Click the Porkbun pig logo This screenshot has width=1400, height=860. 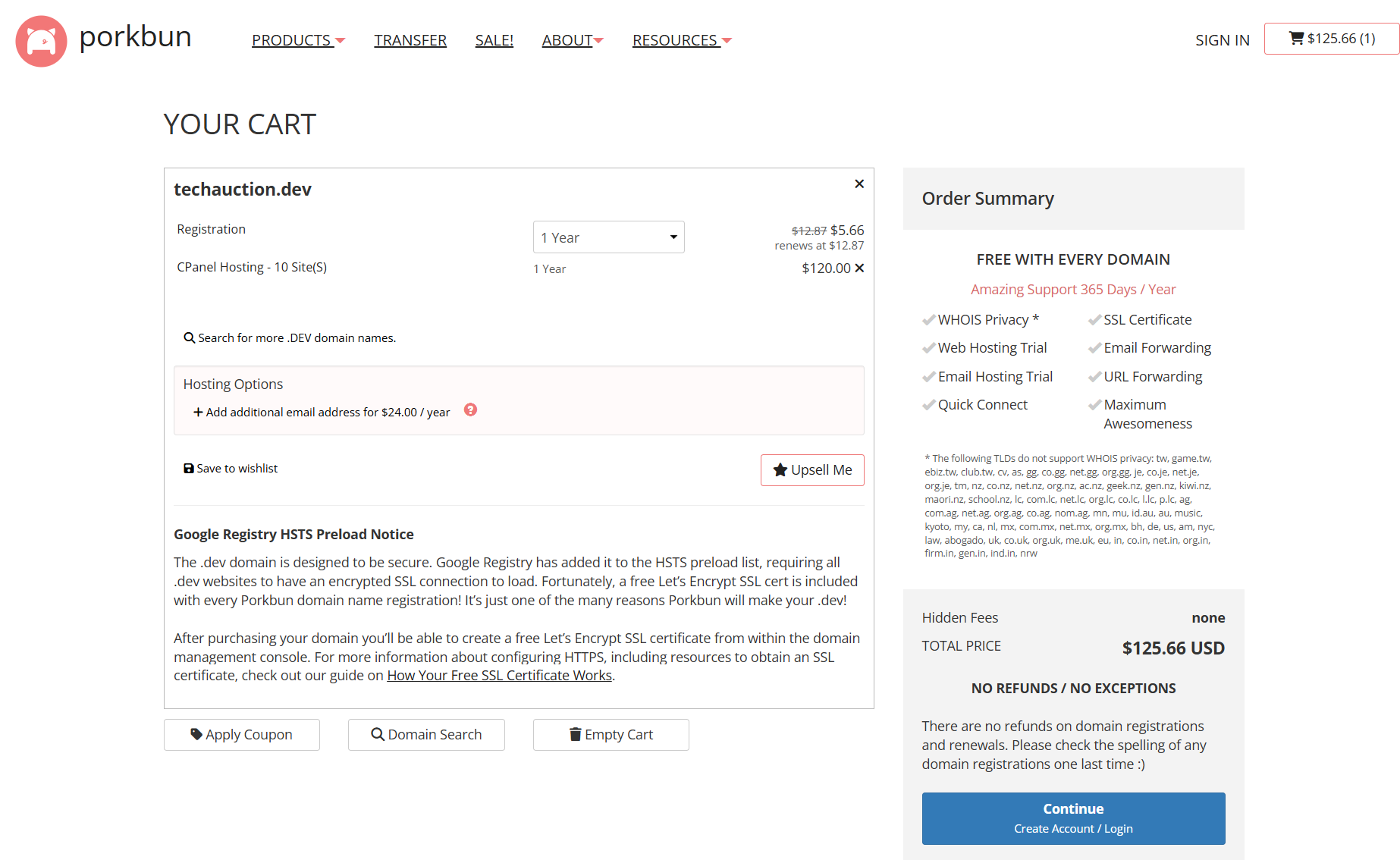click(x=41, y=41)
